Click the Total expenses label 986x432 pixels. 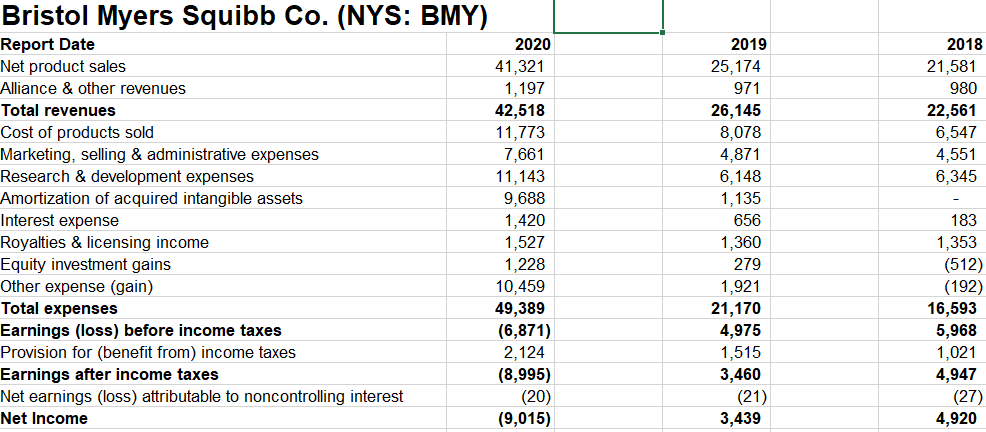pyautogui.click(x=59, y=309)
